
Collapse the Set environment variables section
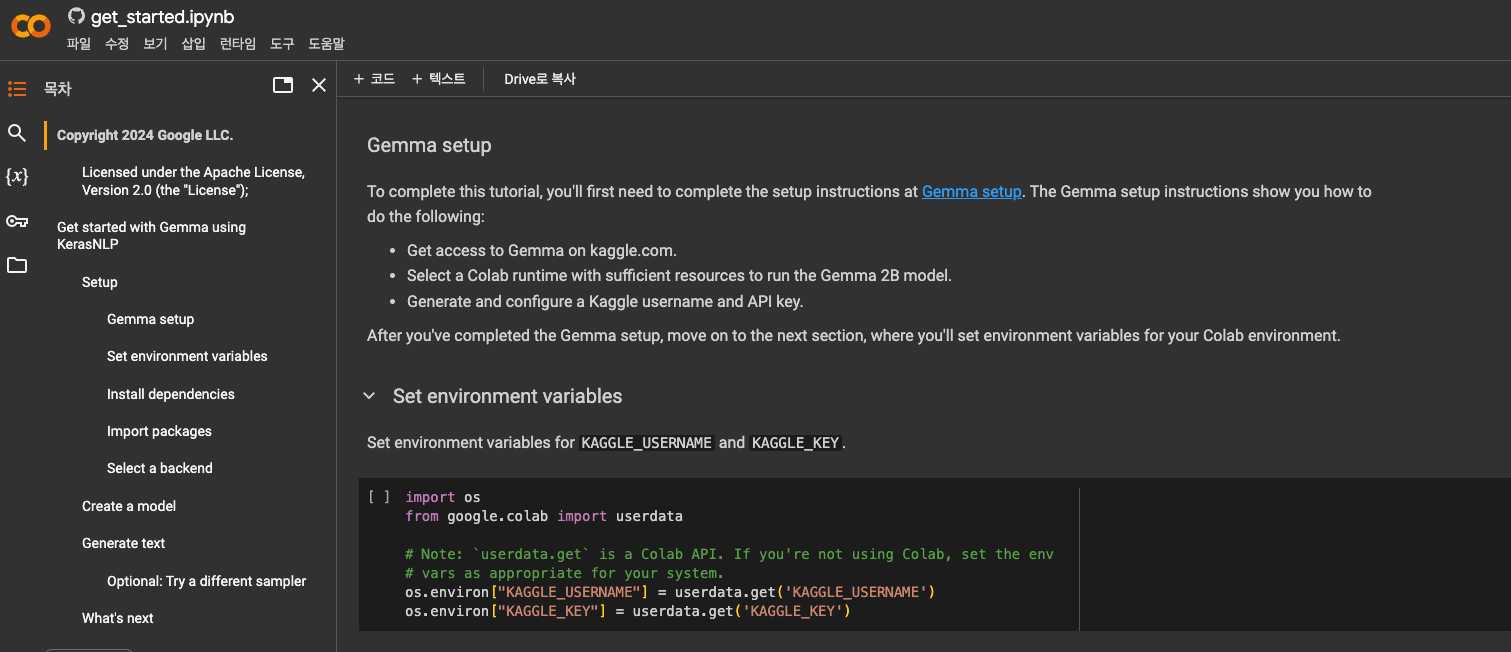[370, 397]
